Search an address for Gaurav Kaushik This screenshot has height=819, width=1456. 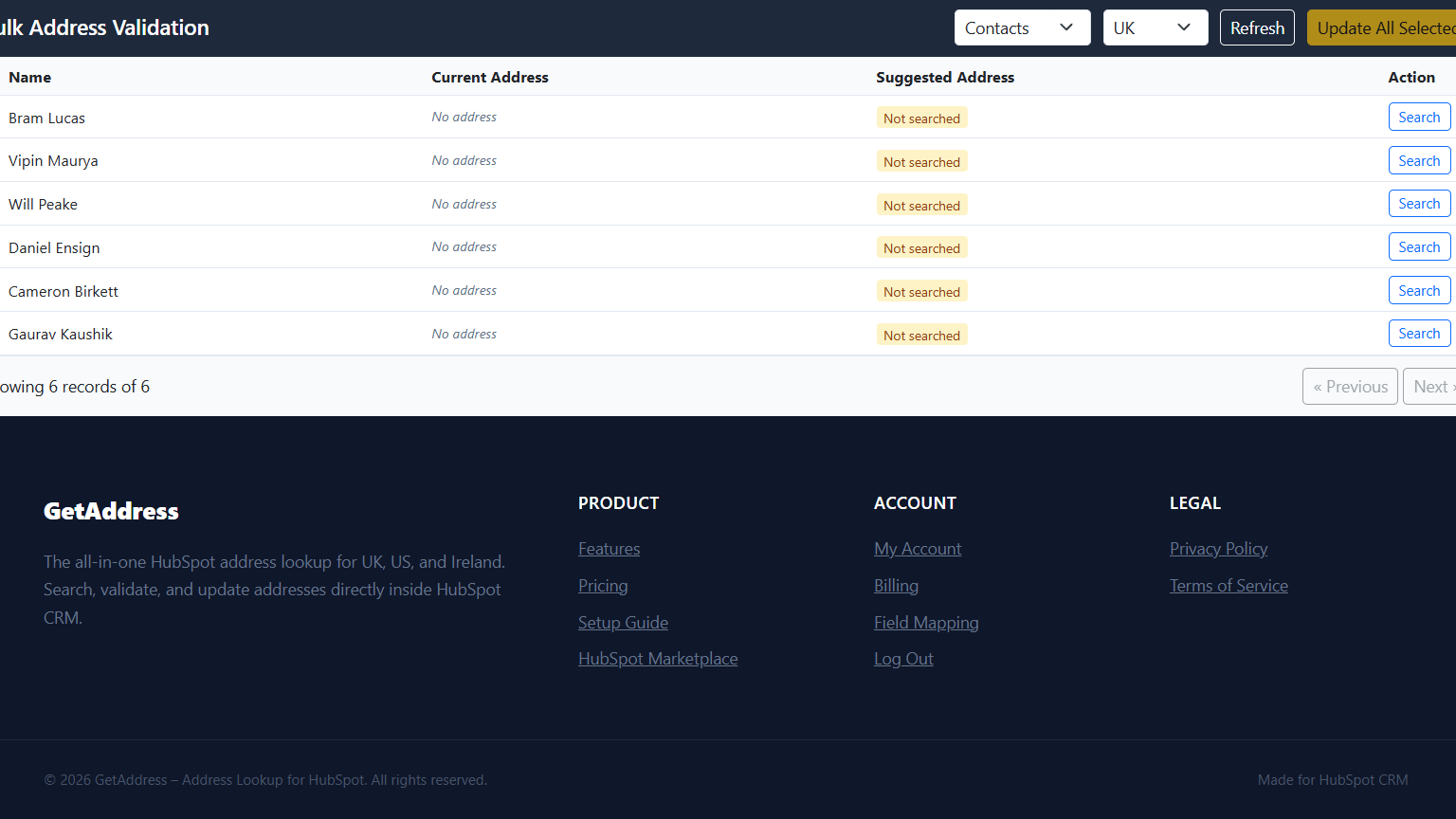[x=1419, y=333]
